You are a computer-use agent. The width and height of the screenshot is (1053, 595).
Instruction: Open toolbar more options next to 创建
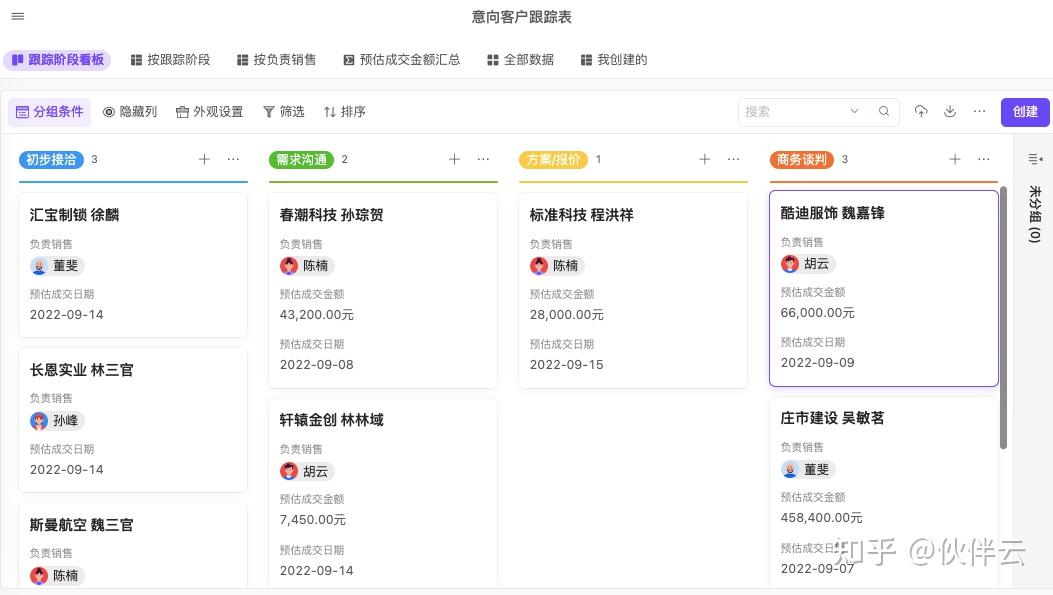point(979,111)
